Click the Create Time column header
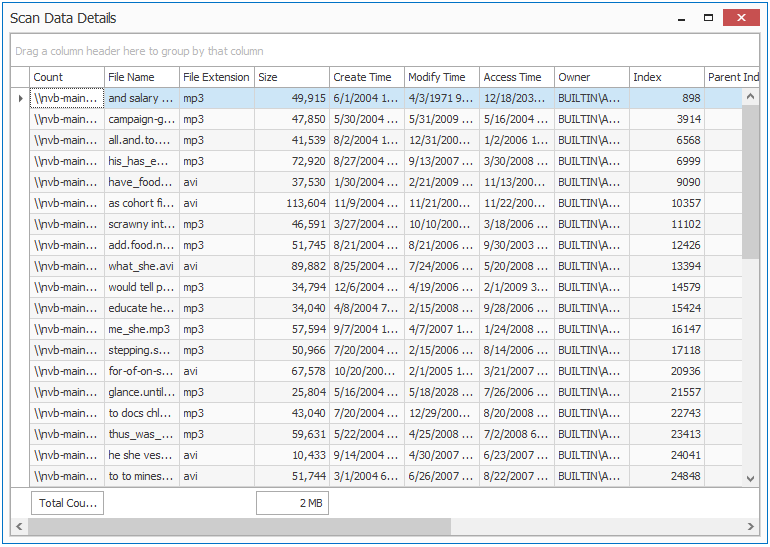Viewport: 770px width, 547px height. point(367,77)
